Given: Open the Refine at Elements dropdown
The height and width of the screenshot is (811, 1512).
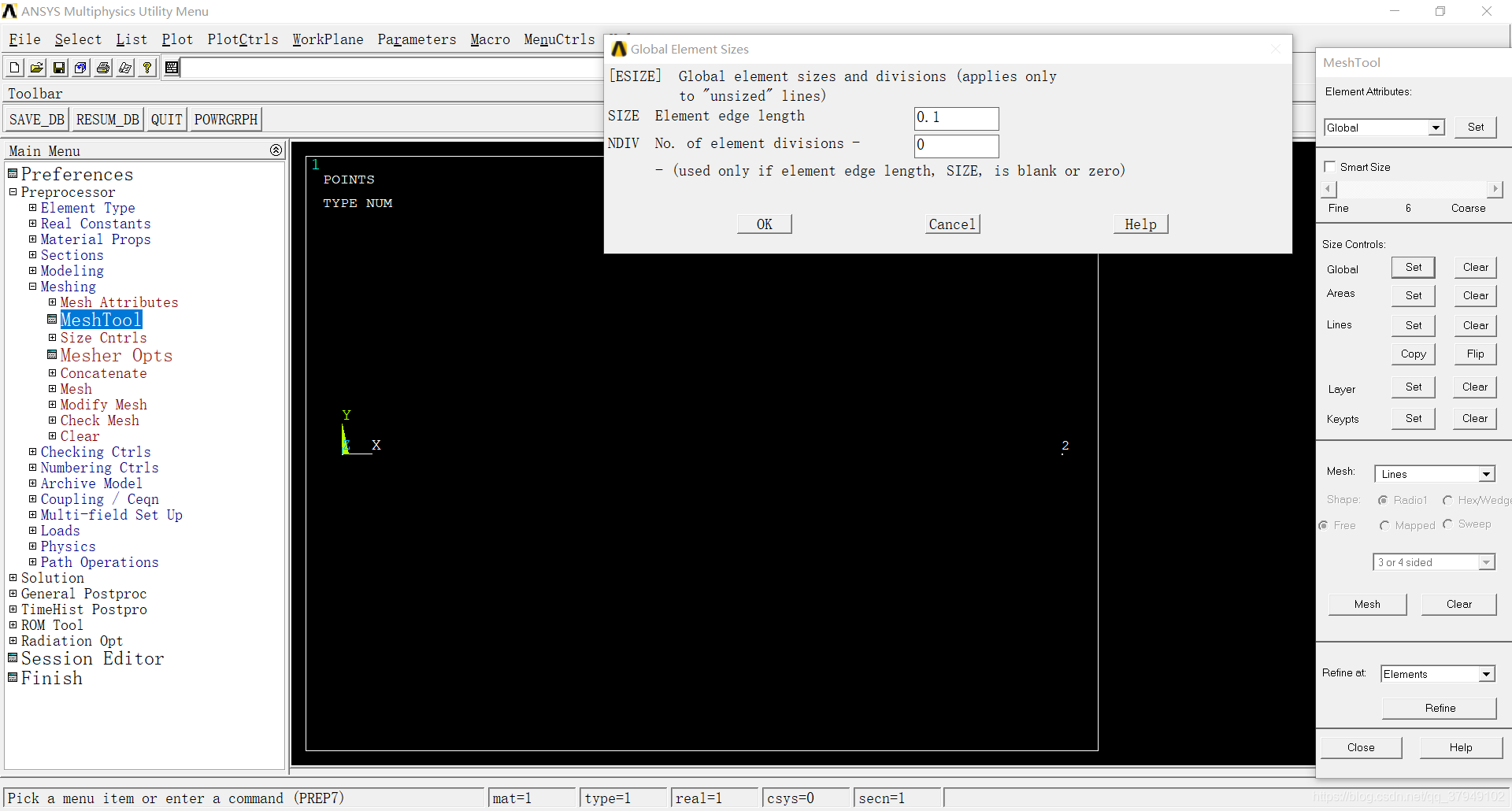Looking at the screenshot, I should click(x=1486, y=674).
